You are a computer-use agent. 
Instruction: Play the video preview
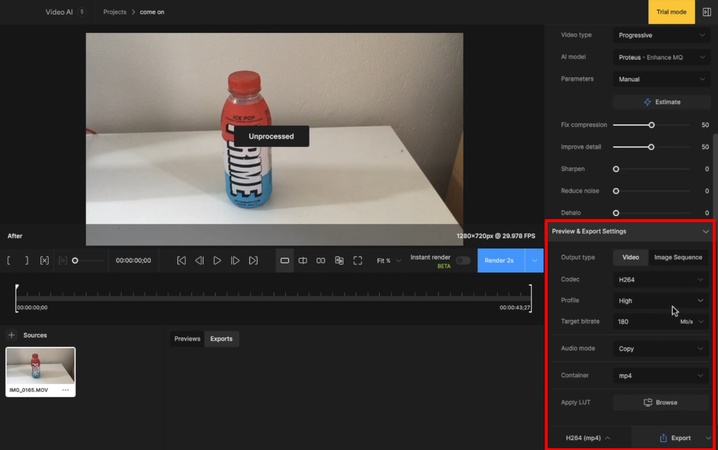[x=217, y=260]
